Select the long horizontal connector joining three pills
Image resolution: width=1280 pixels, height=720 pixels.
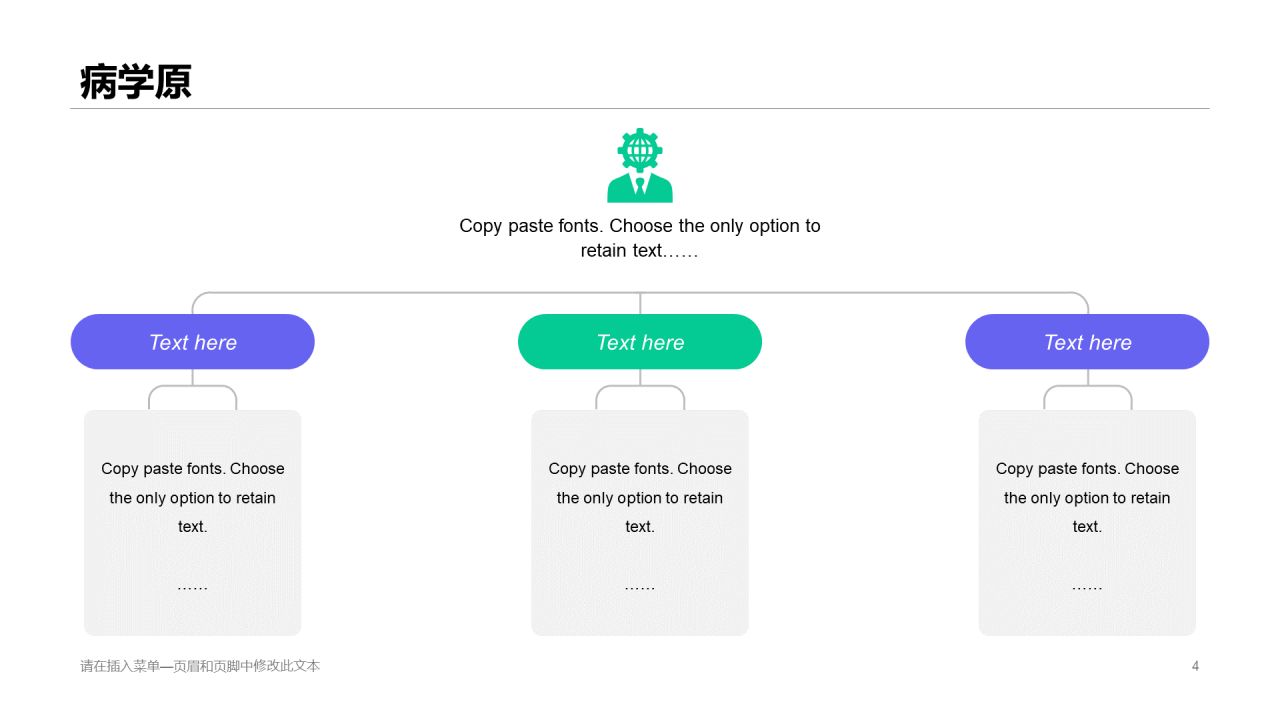(640, 293)
